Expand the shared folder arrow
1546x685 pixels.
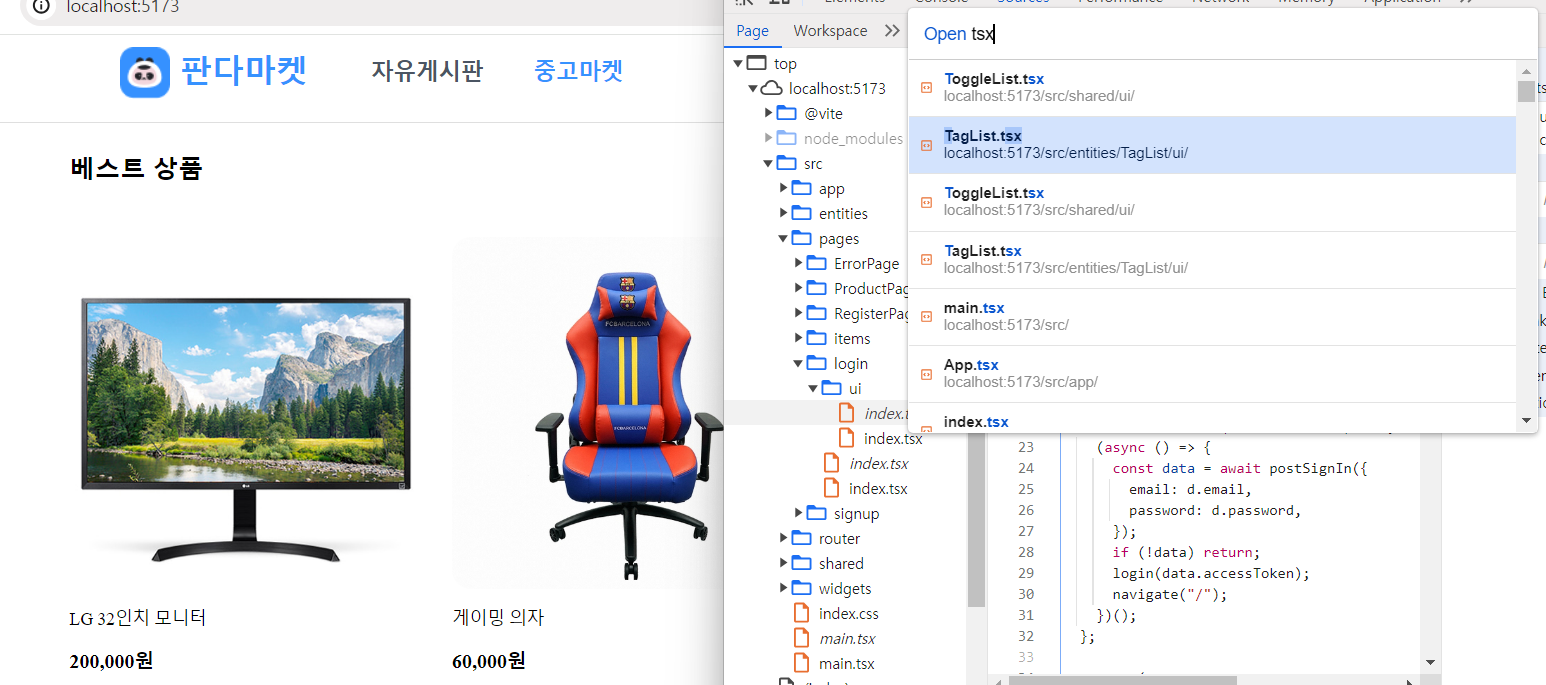click(x=784, y=563)
